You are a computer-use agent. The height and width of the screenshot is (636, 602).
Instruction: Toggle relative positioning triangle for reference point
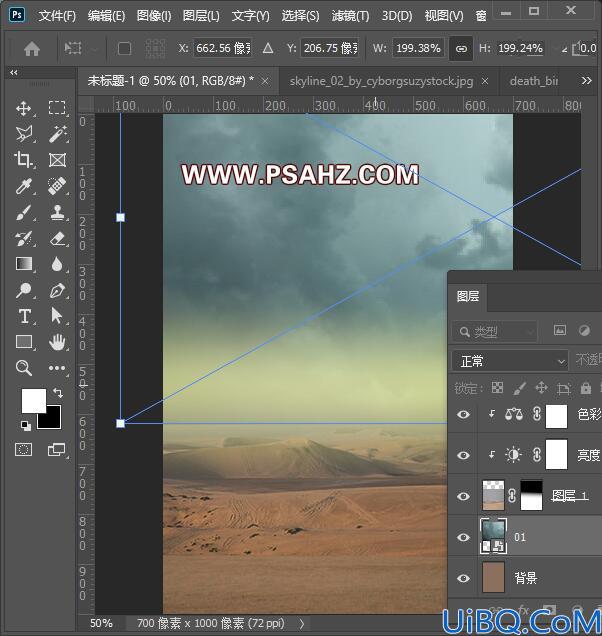[x=268, y=49]
